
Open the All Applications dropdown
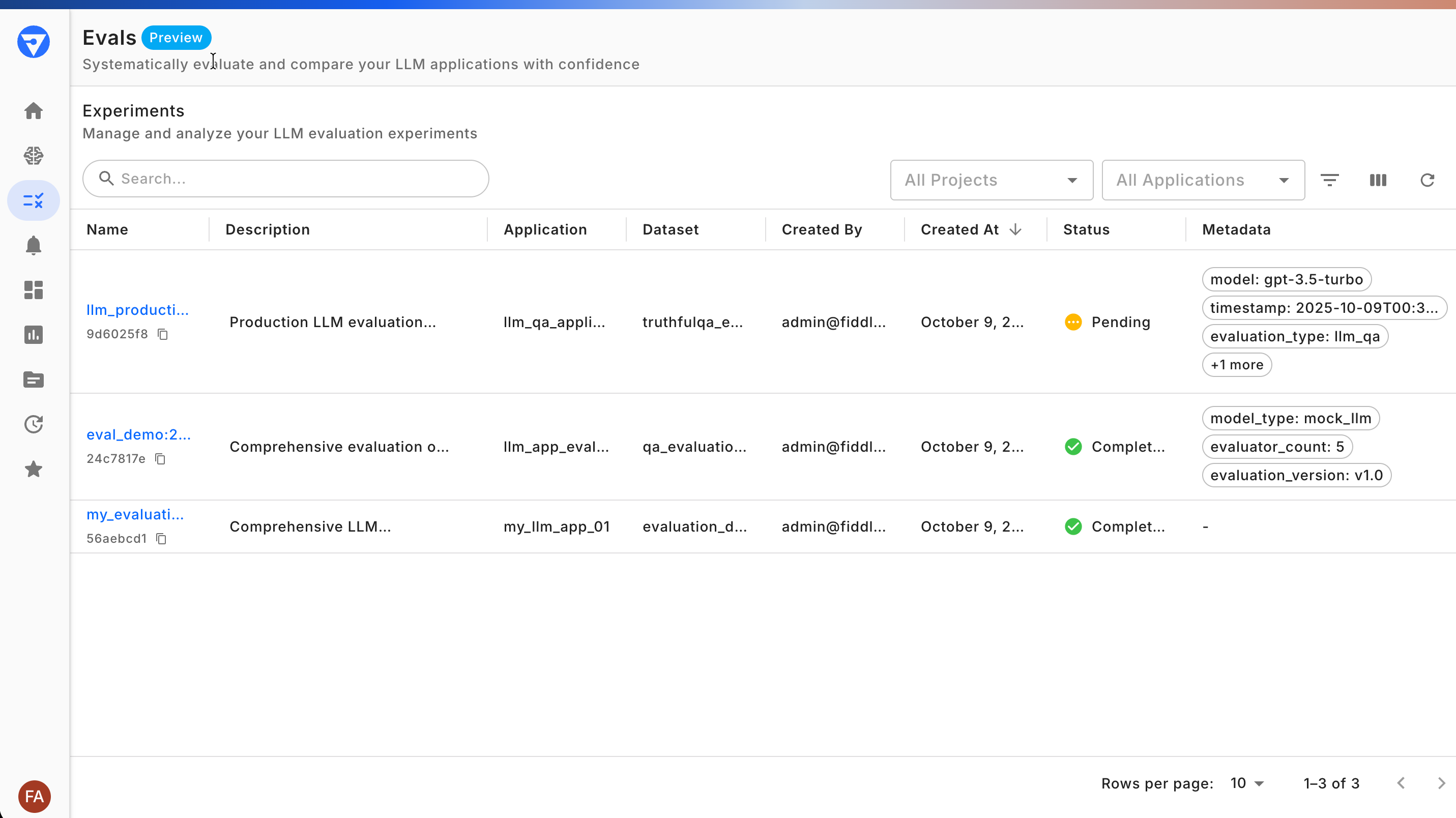[1203, 180]
